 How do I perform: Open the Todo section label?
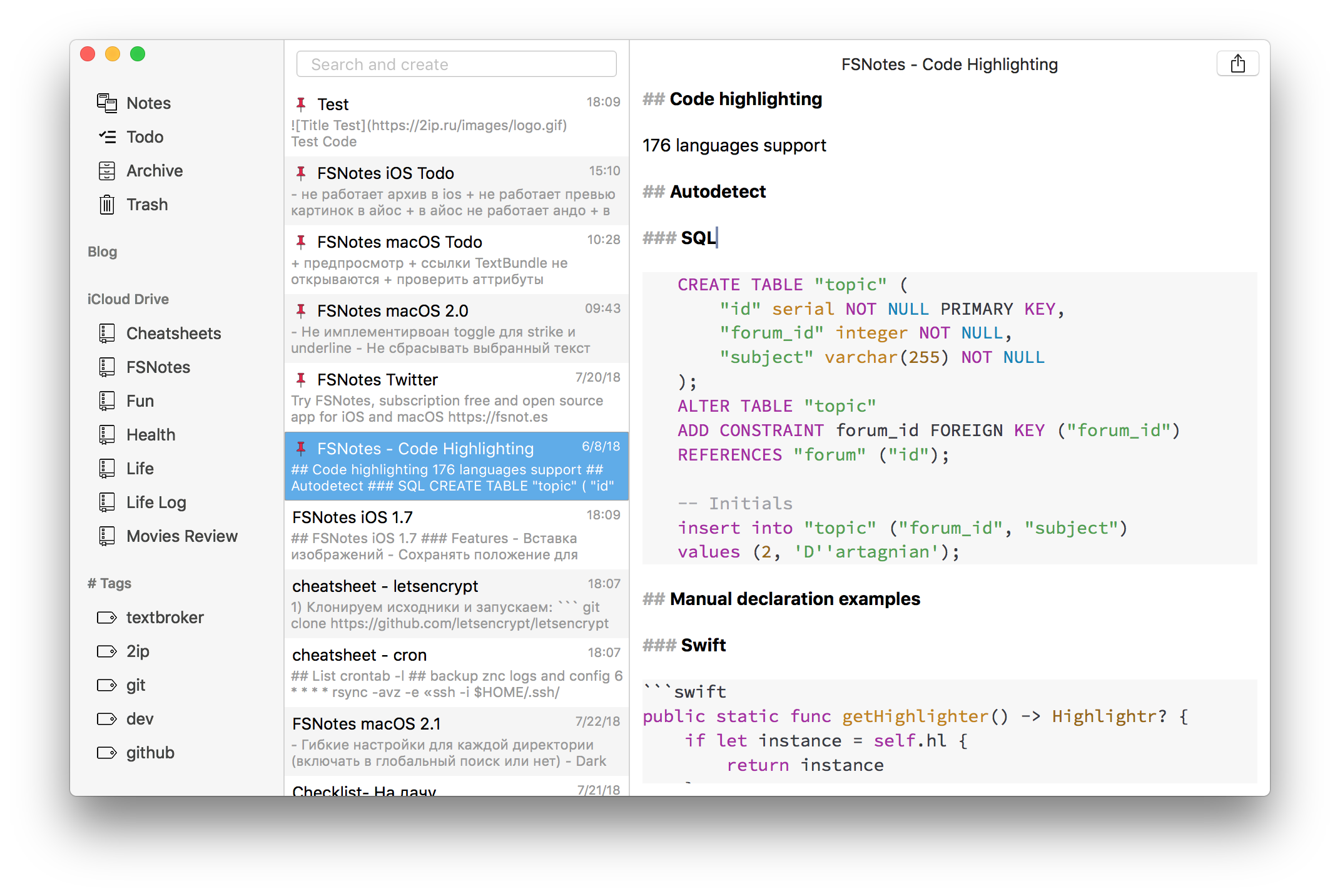pyautogui.click(x=145, y=137)
